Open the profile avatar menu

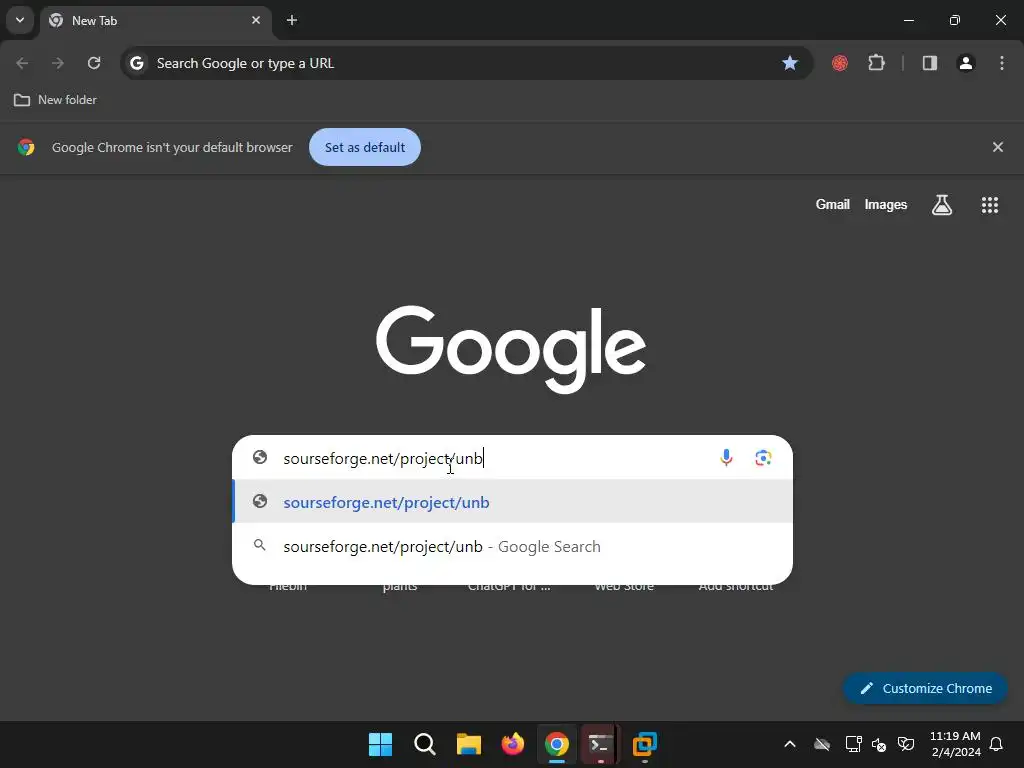[x=966, y=63]
